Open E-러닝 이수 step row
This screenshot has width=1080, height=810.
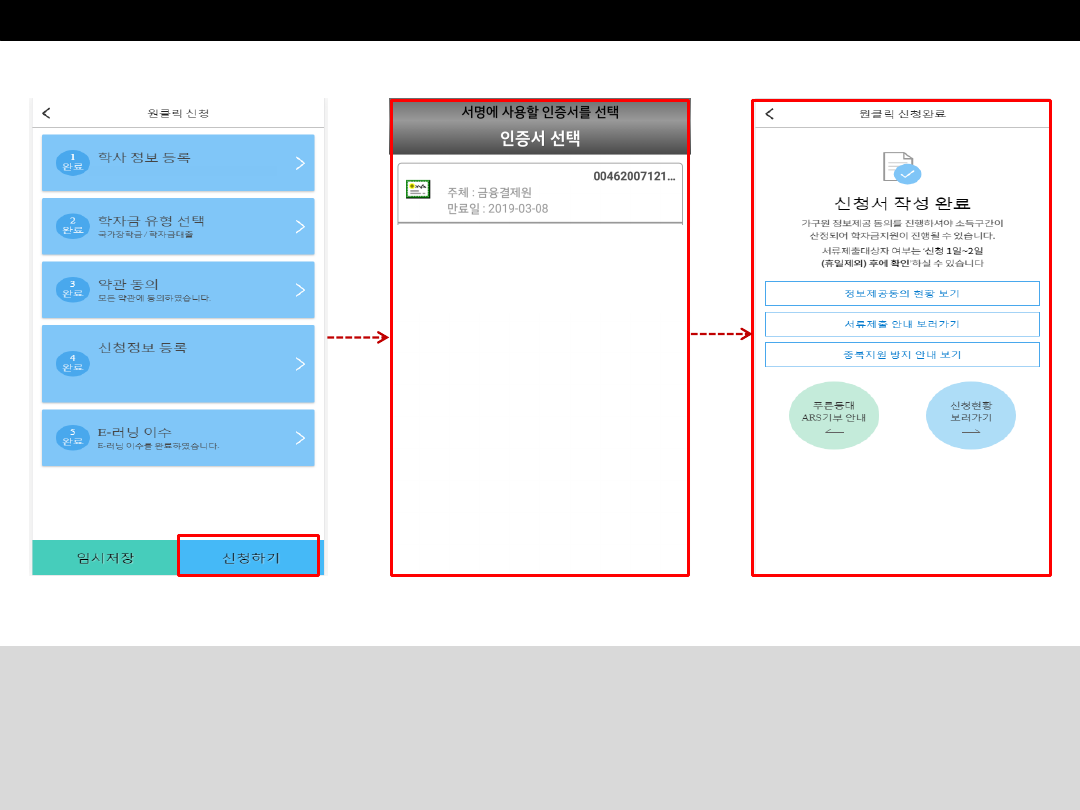pos(178,438)
